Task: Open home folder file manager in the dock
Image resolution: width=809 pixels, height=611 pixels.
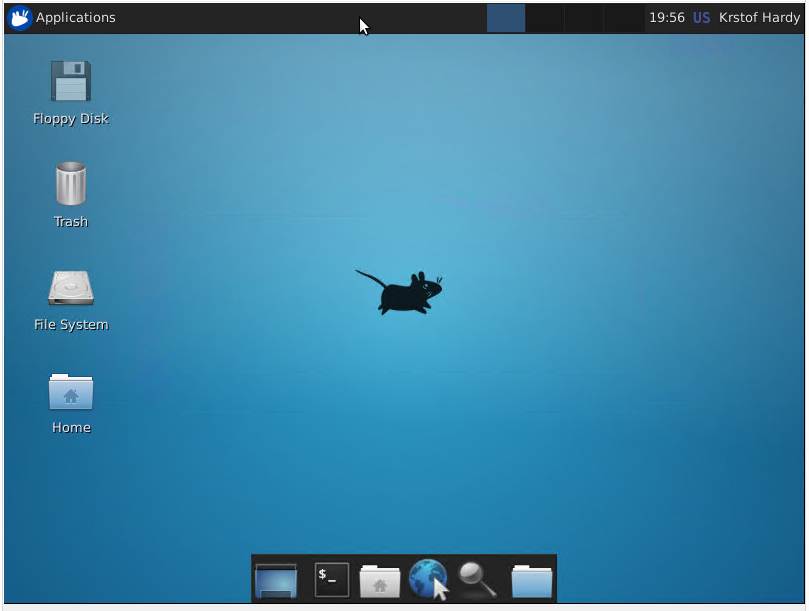Action: pos(380,581)
